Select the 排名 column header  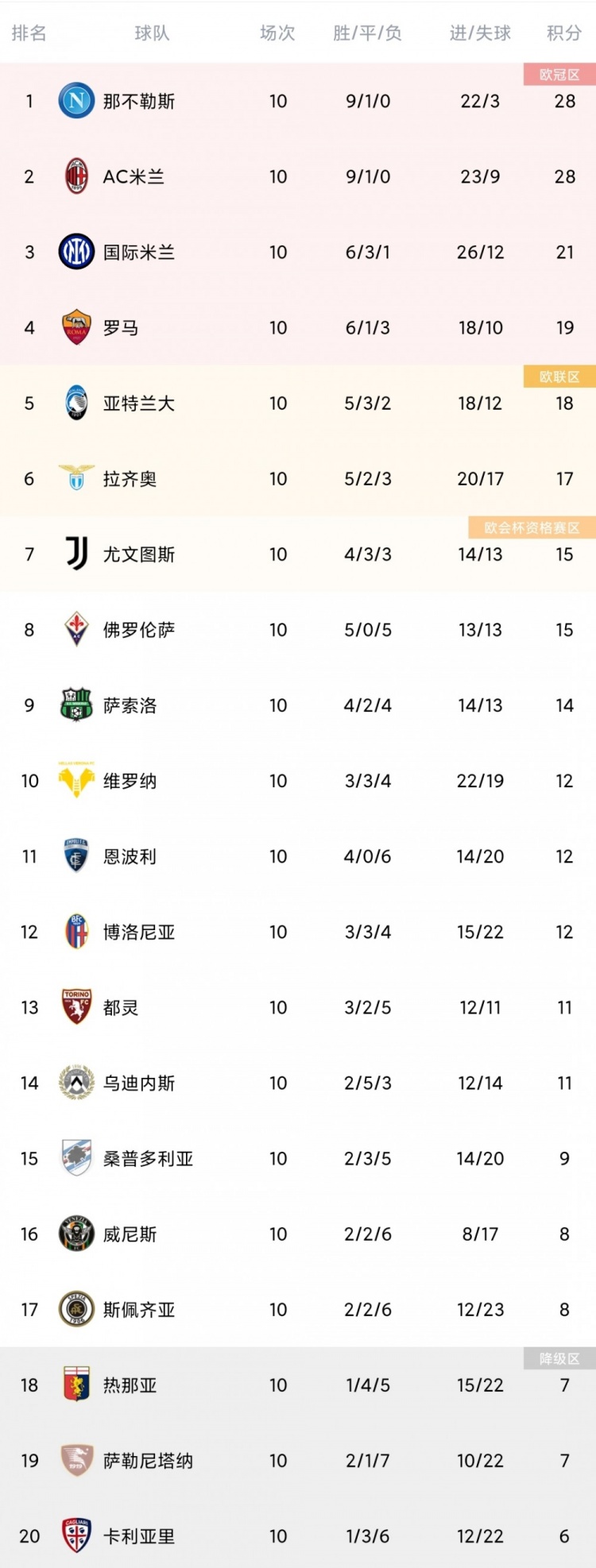[29, 33]
